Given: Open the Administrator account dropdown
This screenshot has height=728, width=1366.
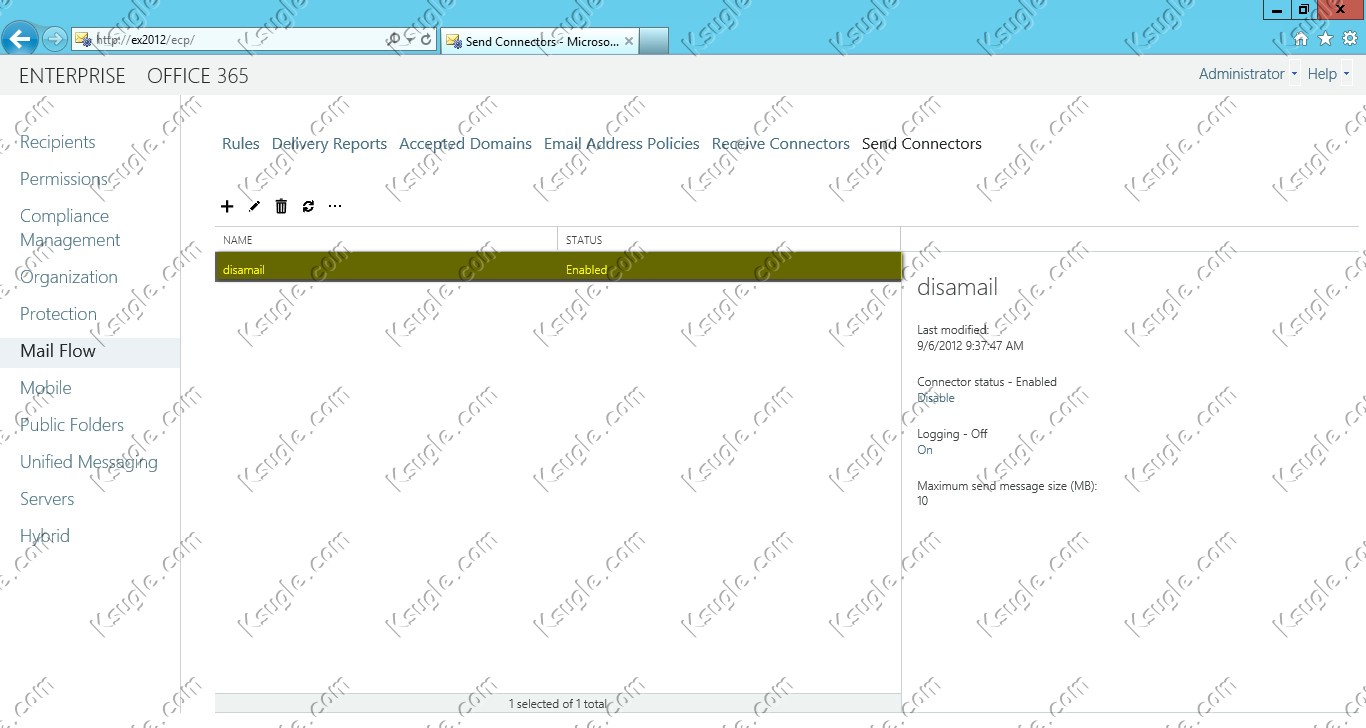Looking at the screenshot, I should [1248, 74].
